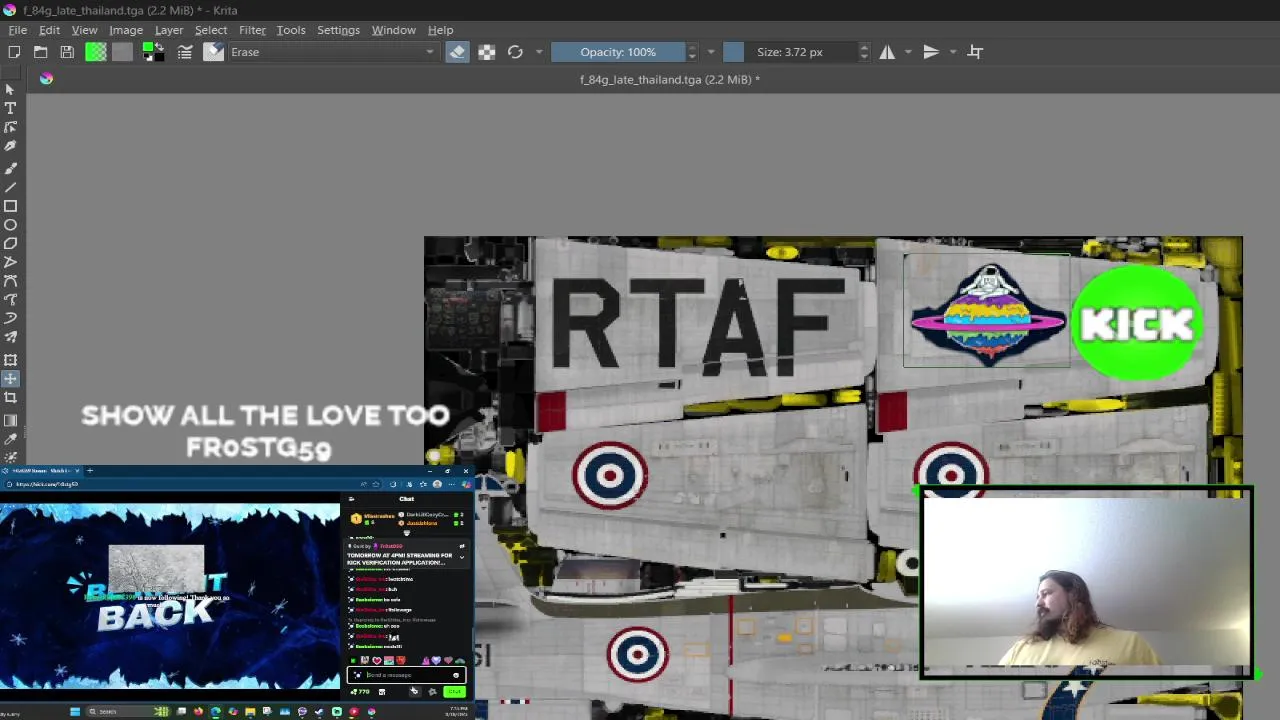Expand arrow next to reload preset

coord(539,52)
